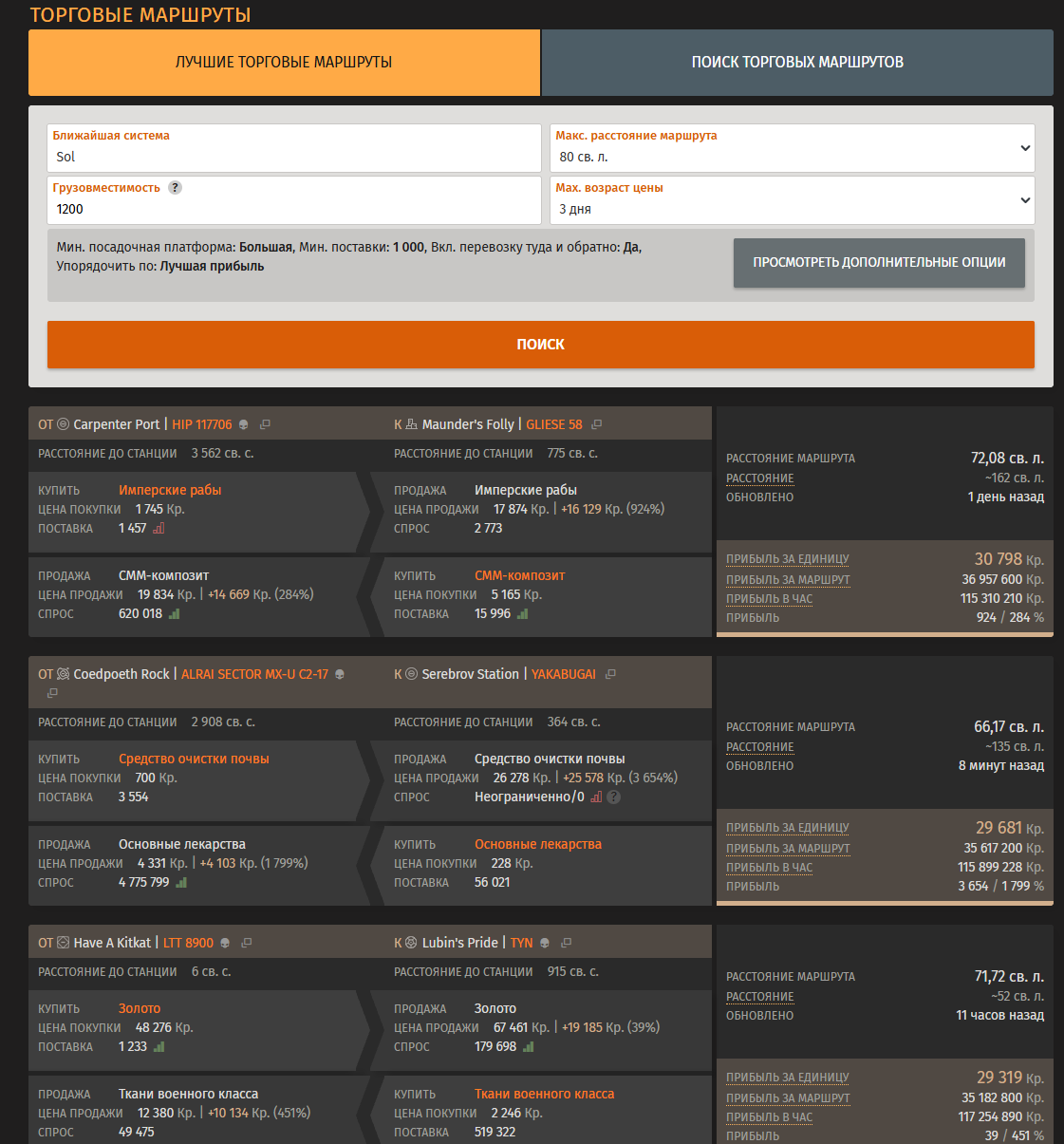Copy LTT 8900 system name icon
Screen dimensions: 1064x1144
tap(247, 943)
